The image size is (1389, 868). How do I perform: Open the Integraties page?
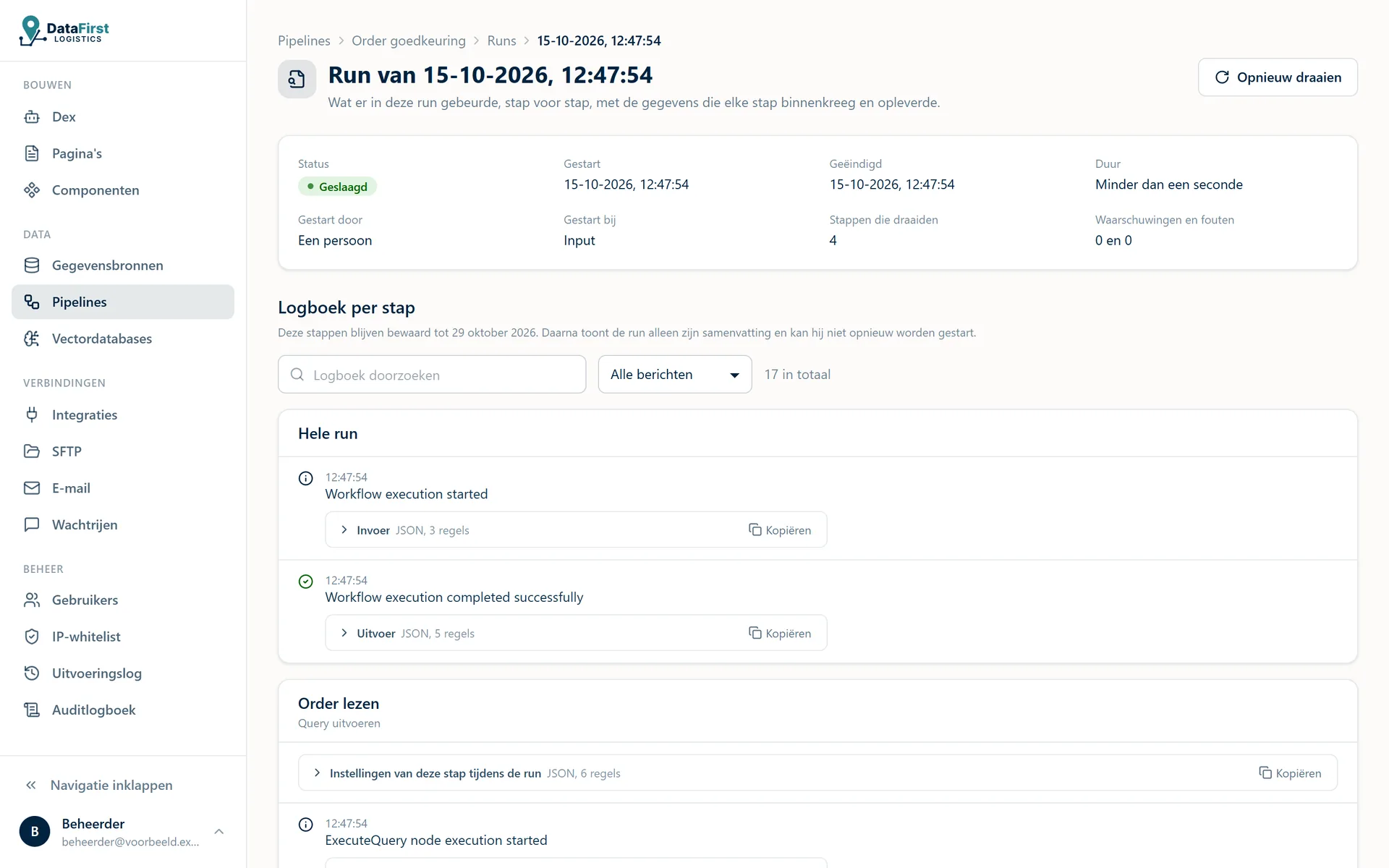[123, 414]
